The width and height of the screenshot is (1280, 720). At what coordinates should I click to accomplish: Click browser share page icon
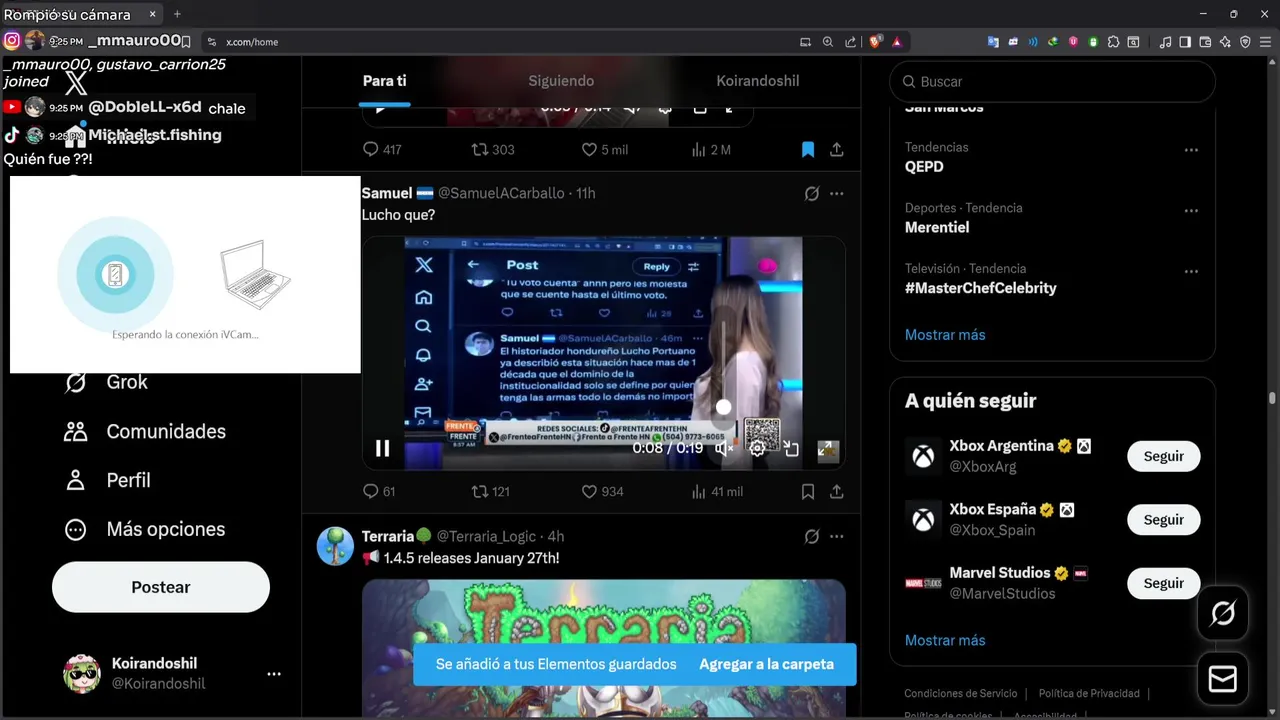(851, 42)
